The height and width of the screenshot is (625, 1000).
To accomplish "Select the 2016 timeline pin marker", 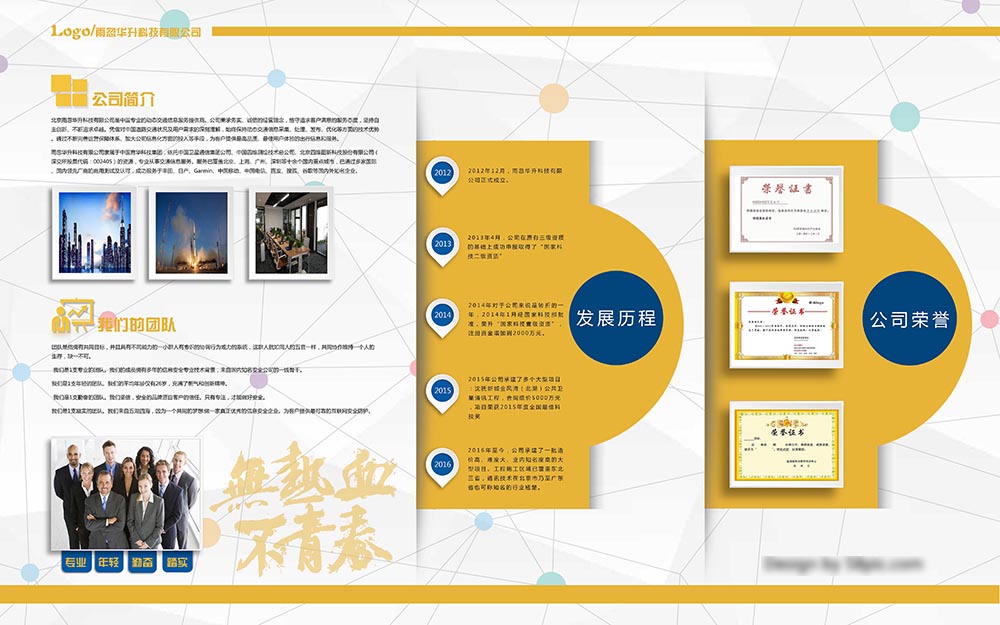I will click(x=442, y=465).
